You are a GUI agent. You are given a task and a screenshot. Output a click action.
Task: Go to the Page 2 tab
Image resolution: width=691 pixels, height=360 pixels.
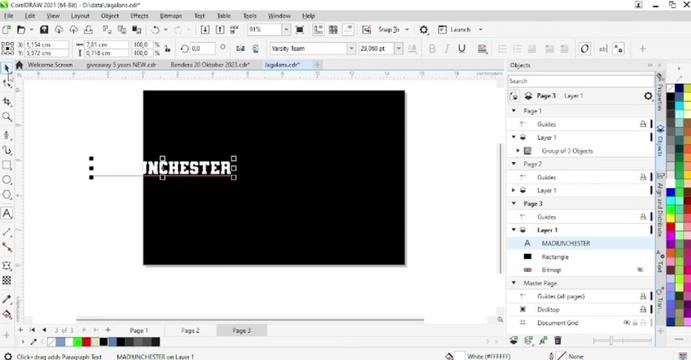(190, 330)
